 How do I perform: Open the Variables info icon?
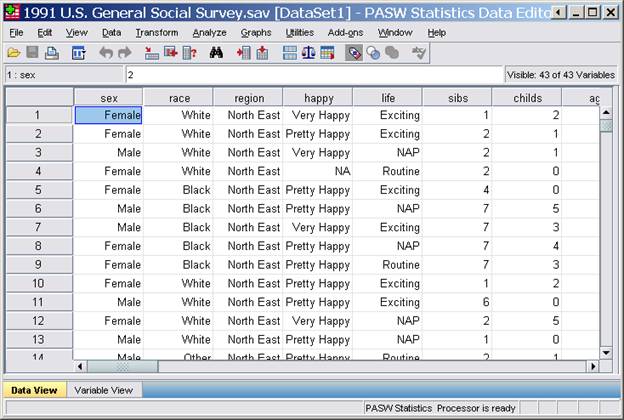(190, 53)
